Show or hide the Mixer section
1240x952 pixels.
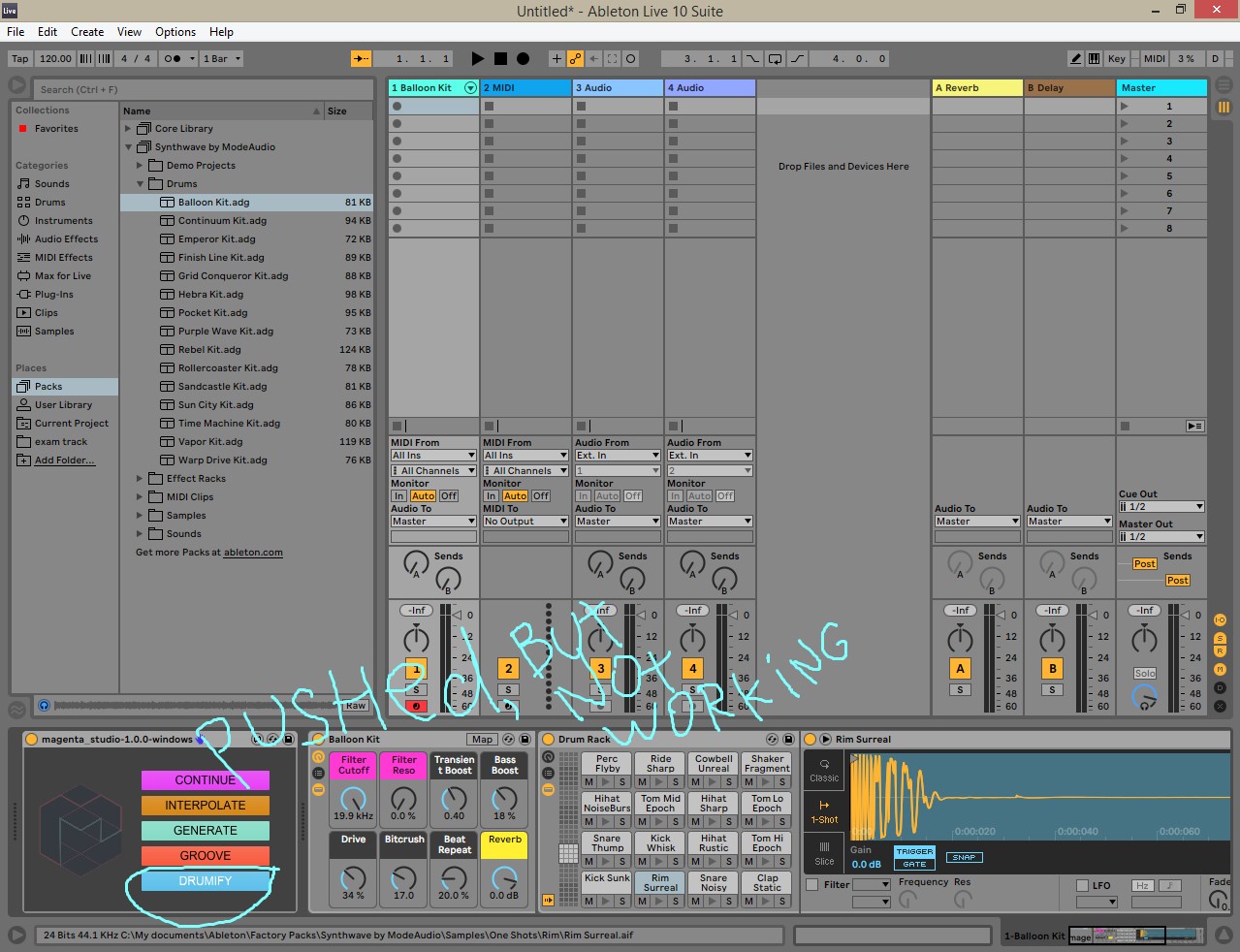click(1220, 669)
